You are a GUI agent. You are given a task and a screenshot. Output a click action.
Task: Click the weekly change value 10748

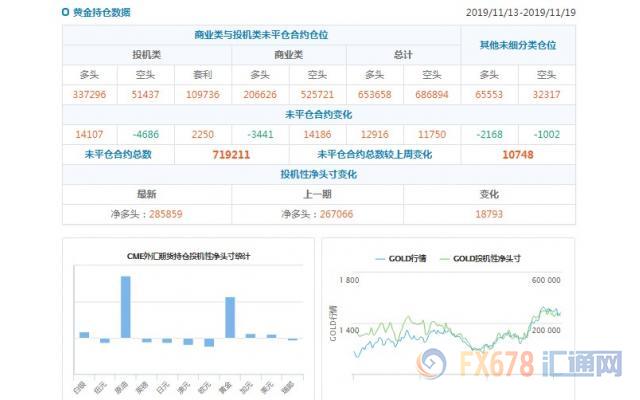[518, 155]
